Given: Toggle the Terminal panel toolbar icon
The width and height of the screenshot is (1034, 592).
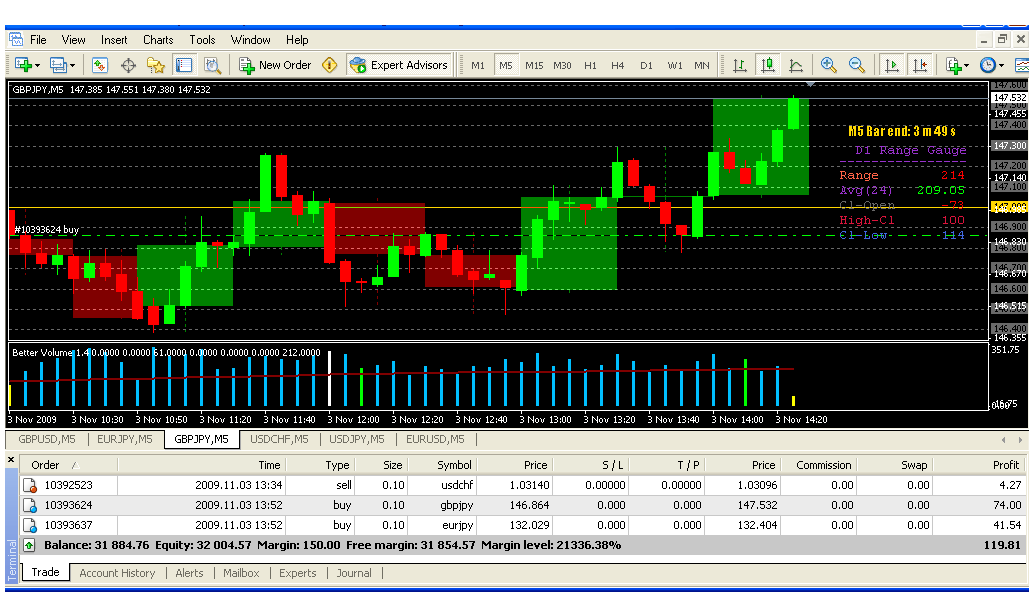Looking at the screenshot, I should click(184, 65).
